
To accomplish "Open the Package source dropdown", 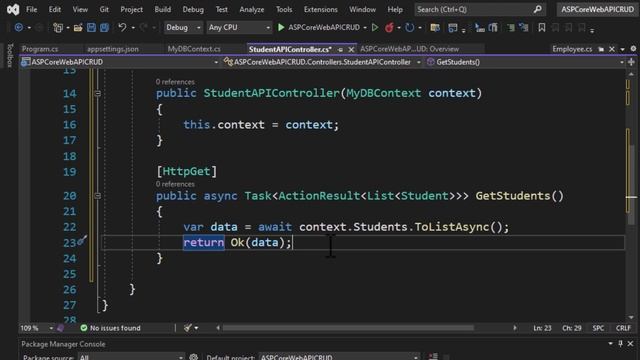I will pos(131,357).
